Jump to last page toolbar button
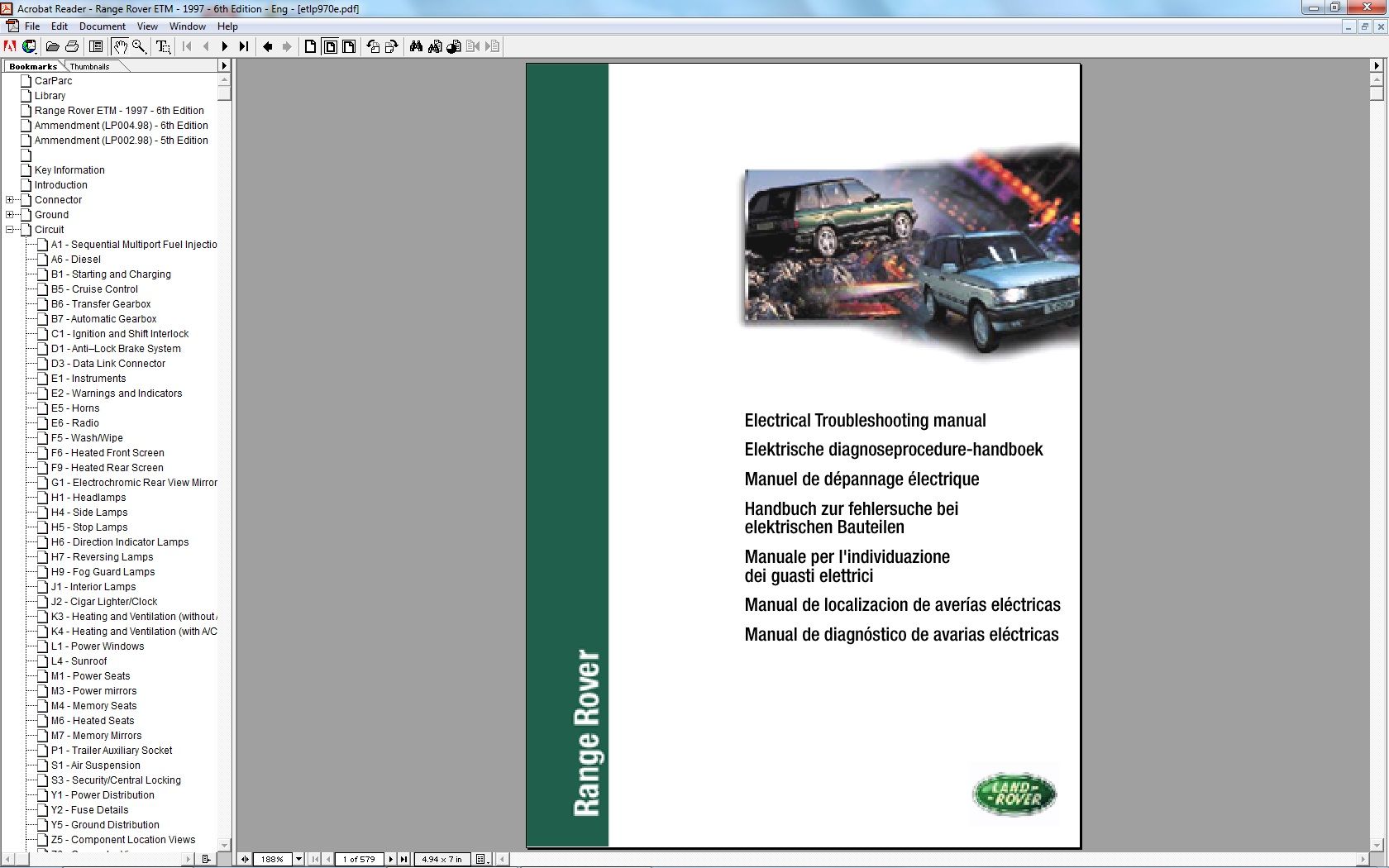Viewport: 1389px width, 868px height. (244, 46)
